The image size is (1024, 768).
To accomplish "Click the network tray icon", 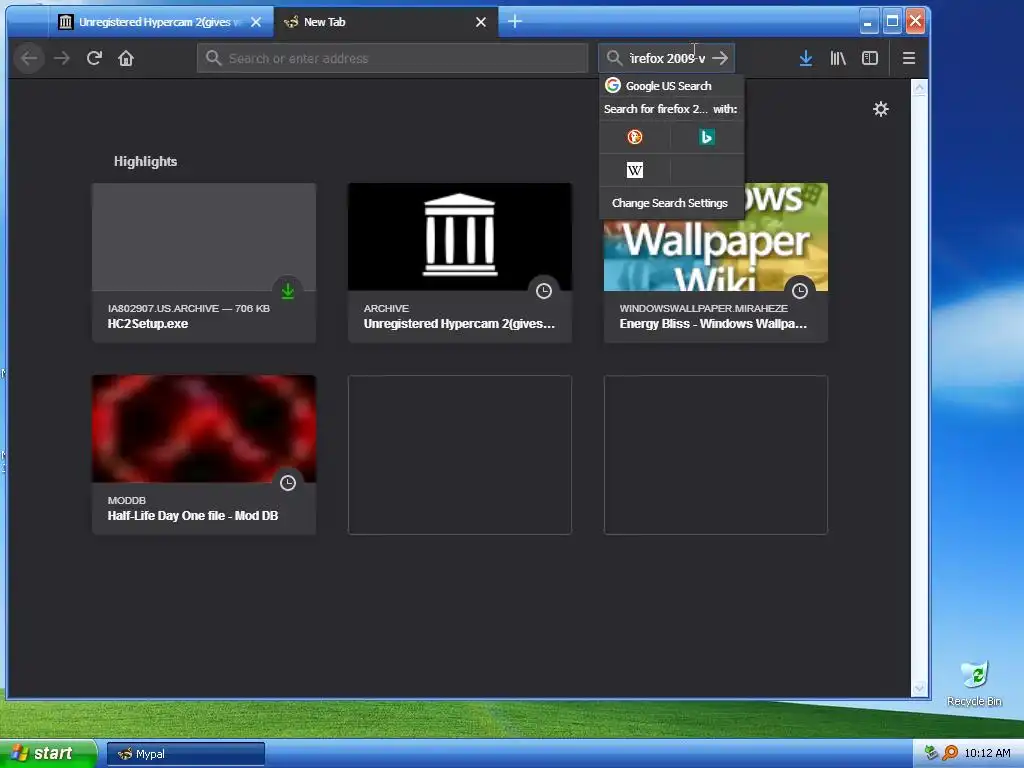I will click(x=932, y=753).
